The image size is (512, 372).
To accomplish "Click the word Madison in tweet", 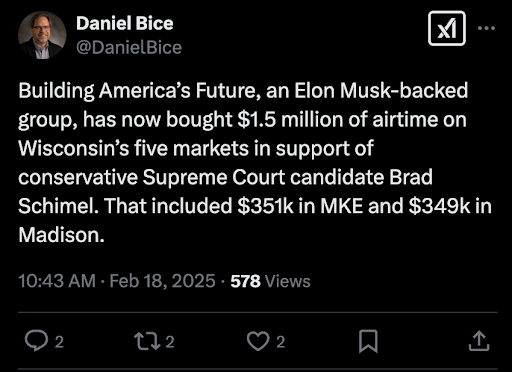I will [61, 235].
